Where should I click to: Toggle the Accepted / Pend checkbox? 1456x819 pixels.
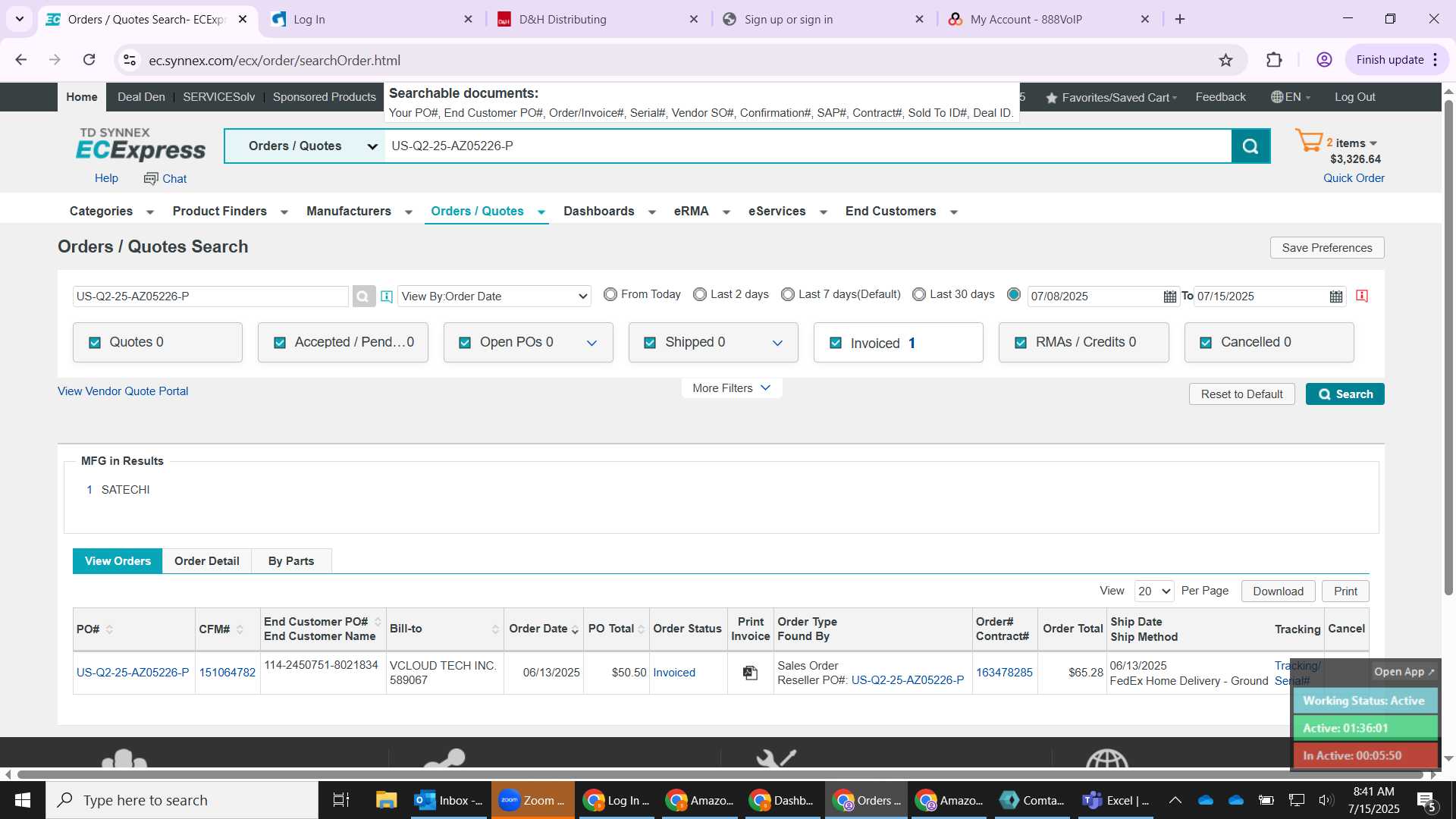coord(280,343)
